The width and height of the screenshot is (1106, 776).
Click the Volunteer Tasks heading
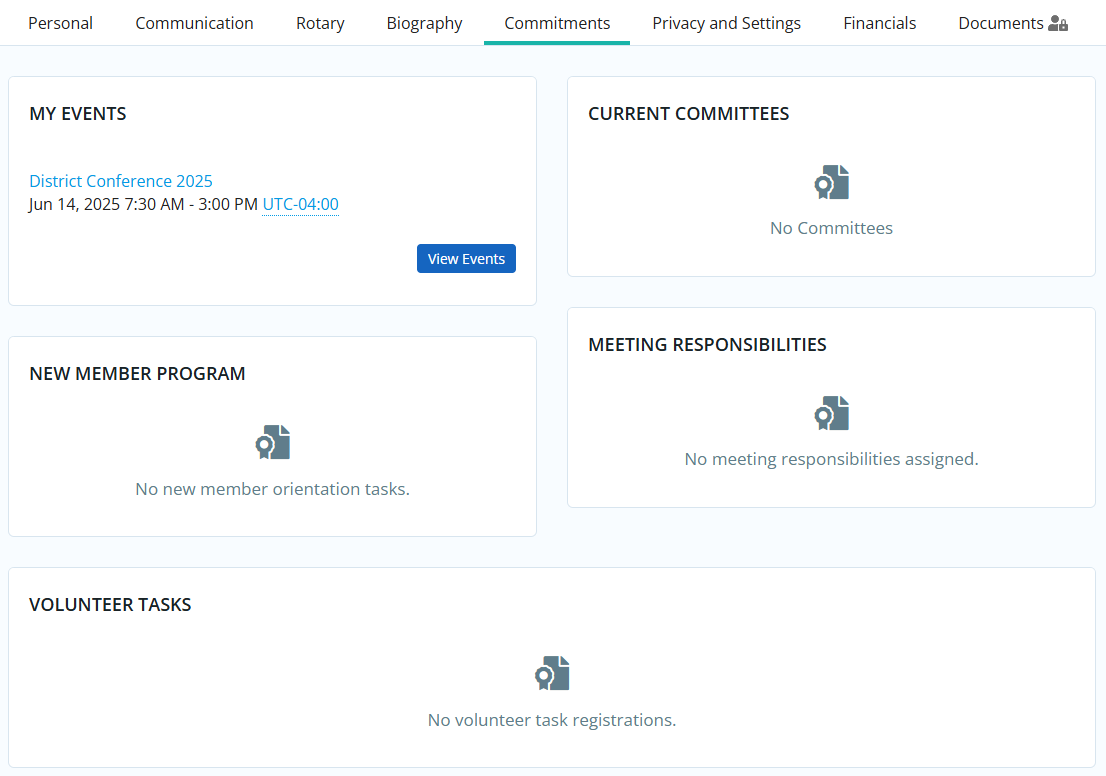(110, 605)
